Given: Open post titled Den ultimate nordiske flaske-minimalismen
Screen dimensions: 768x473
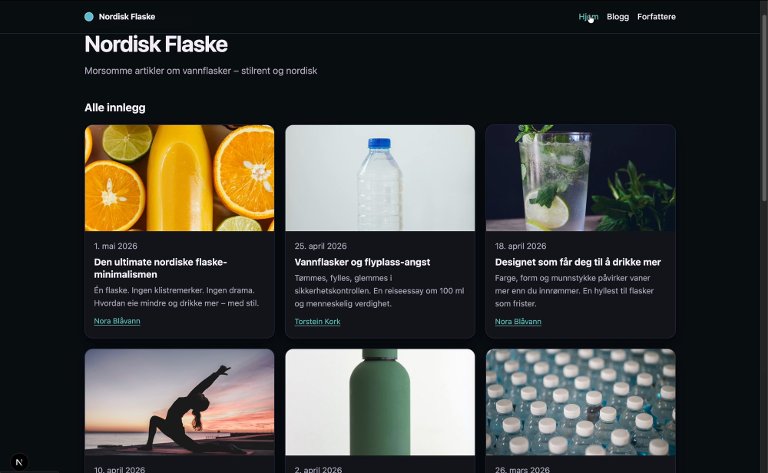Looking at the screenshot, I should click(160, 268).
